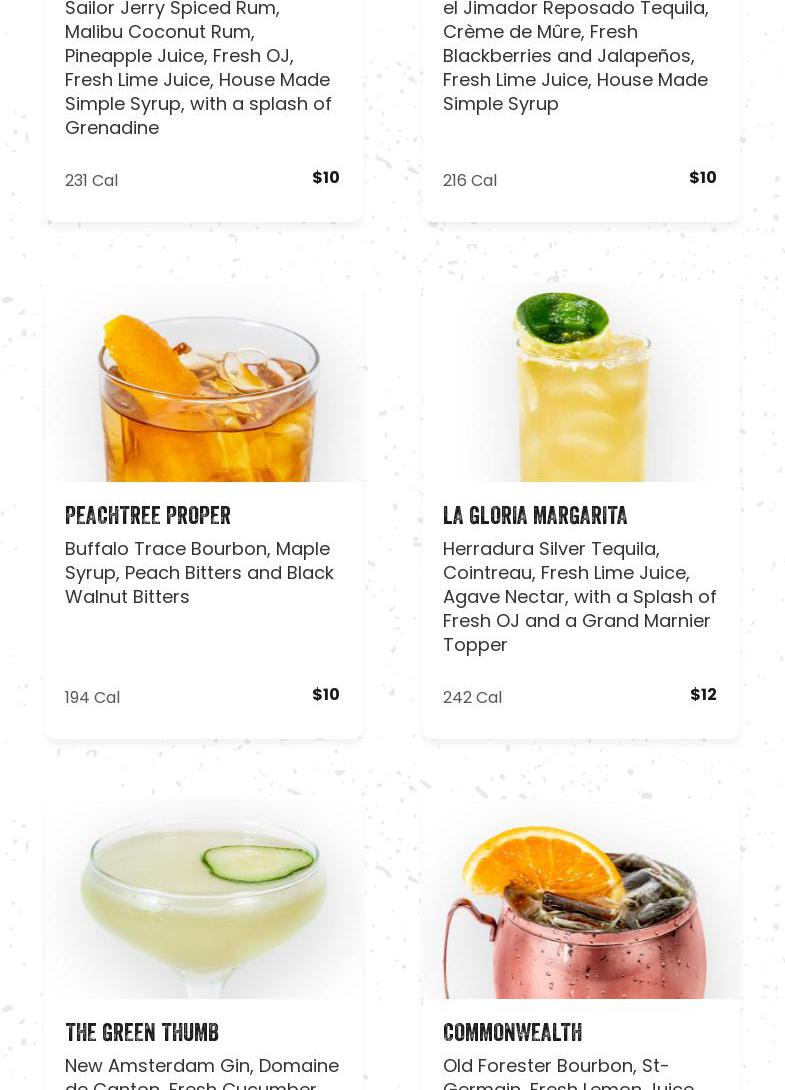This screenshot has width=785, height=1090.
Task: Click the Buffalo Trace Bourbon ingredients description
Action: (200, 573)
